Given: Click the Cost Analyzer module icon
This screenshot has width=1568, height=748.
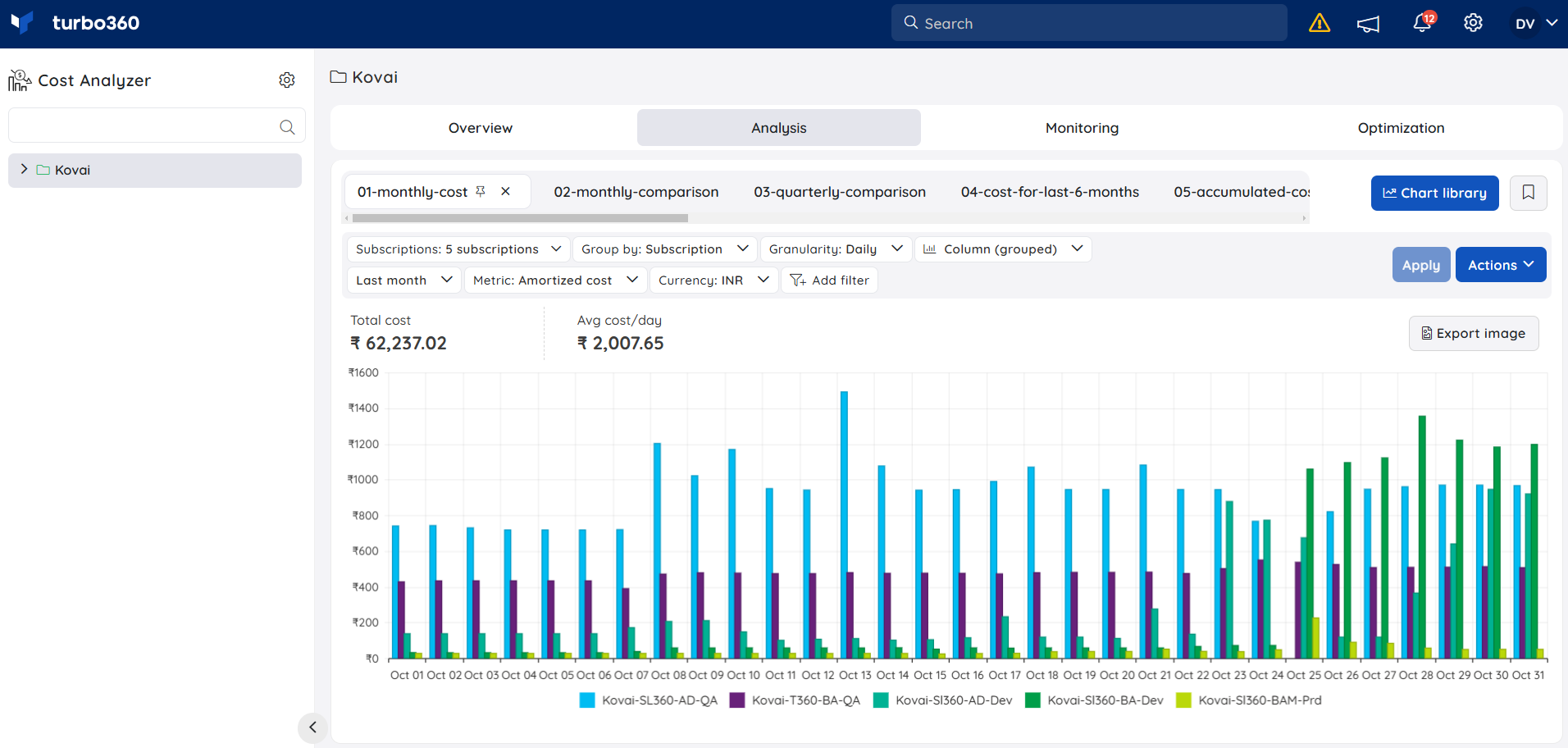Looking at the screenshot, I should click(x=20, y=80).
